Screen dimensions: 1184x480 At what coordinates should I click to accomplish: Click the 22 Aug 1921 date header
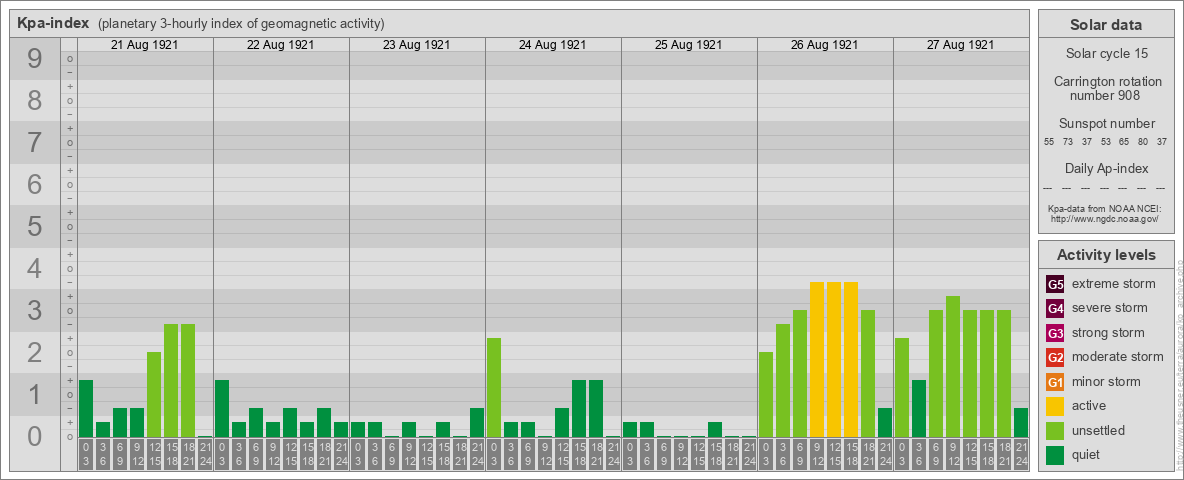point(281,45)
